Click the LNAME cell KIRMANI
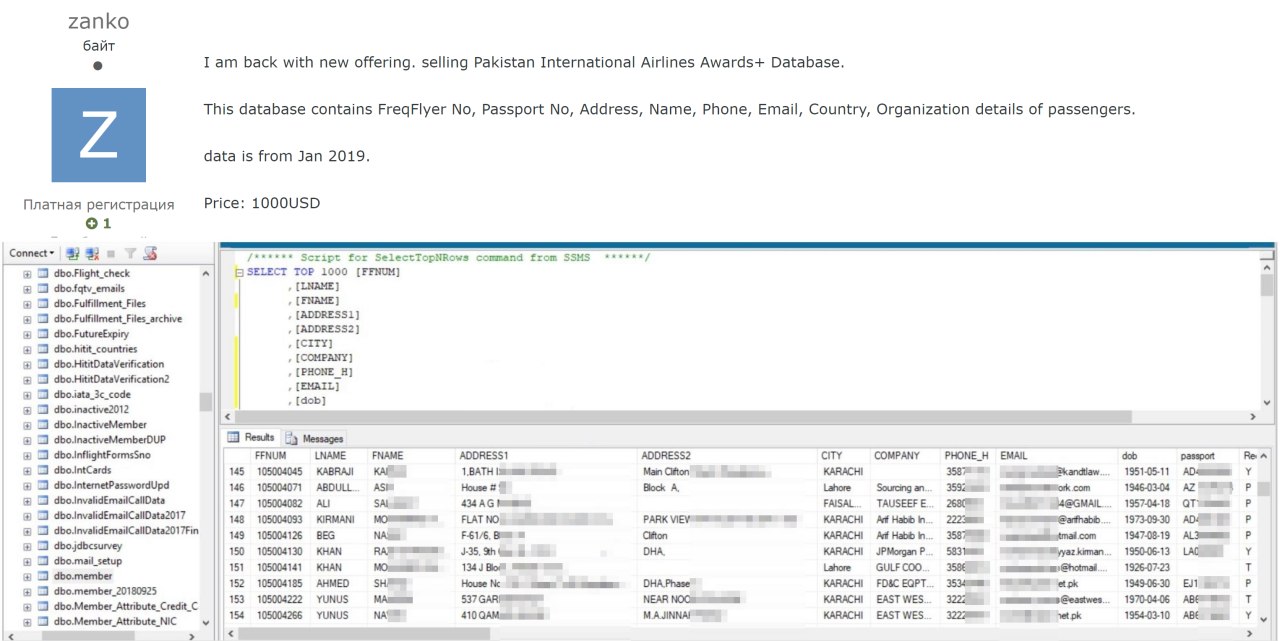 [337, 519]
